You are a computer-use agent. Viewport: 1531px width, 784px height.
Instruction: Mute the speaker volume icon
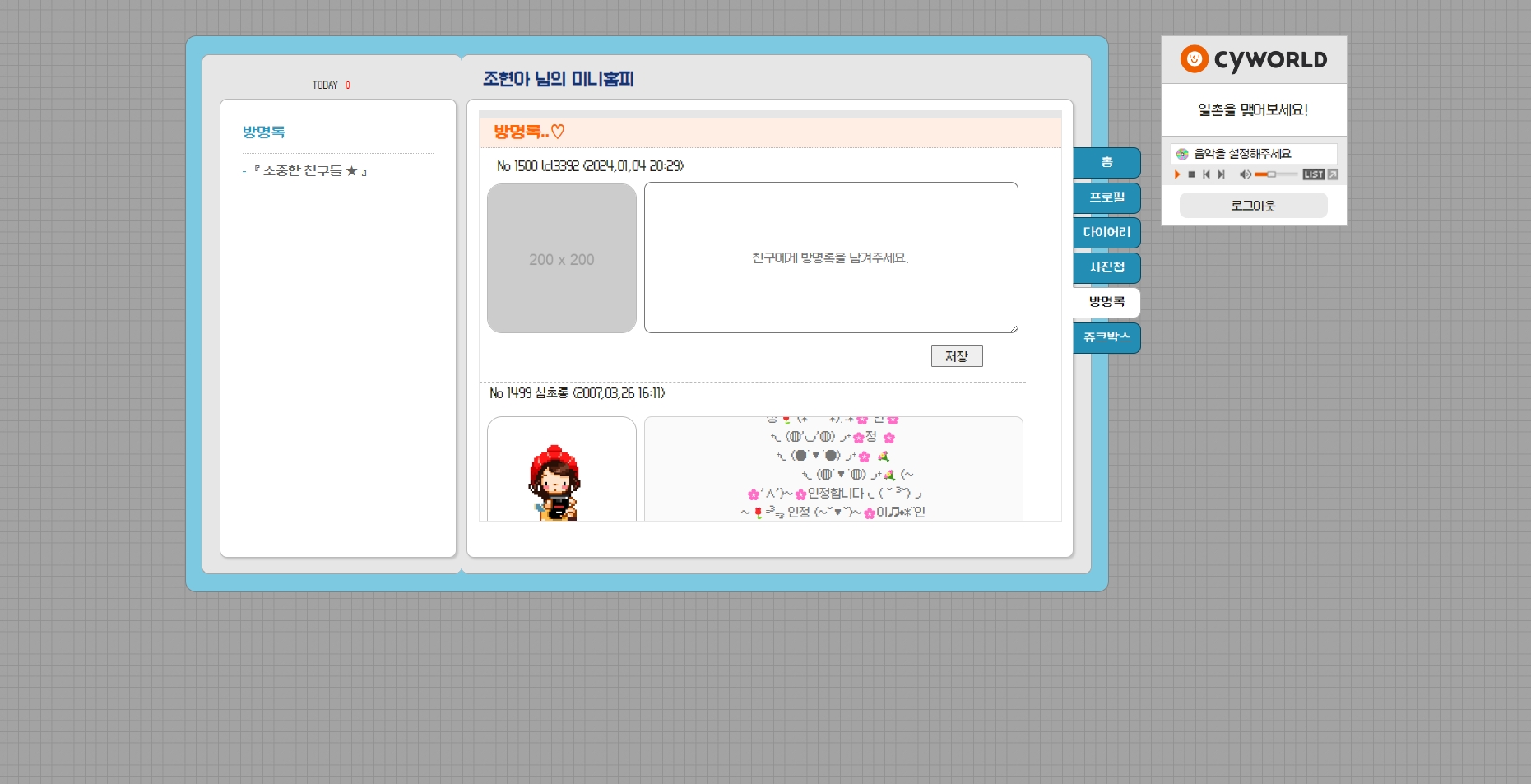tap(1245, 174)
